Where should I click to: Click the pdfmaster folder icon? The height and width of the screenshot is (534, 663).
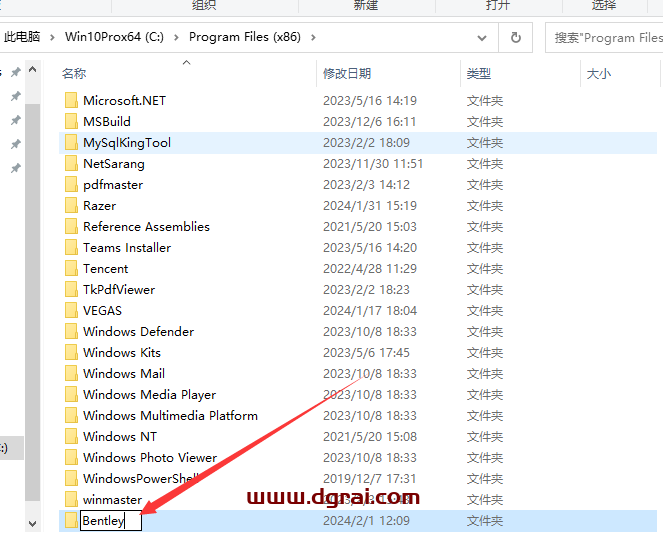[x=71, y=184]
